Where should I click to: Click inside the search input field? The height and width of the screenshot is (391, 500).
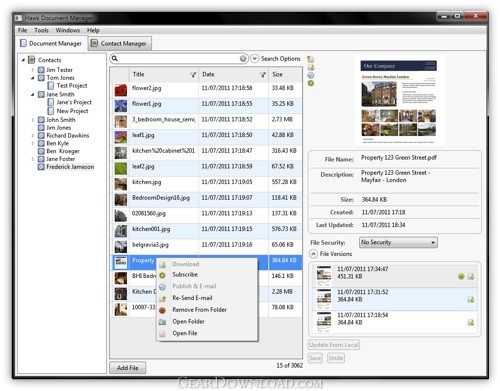point(178,59)
